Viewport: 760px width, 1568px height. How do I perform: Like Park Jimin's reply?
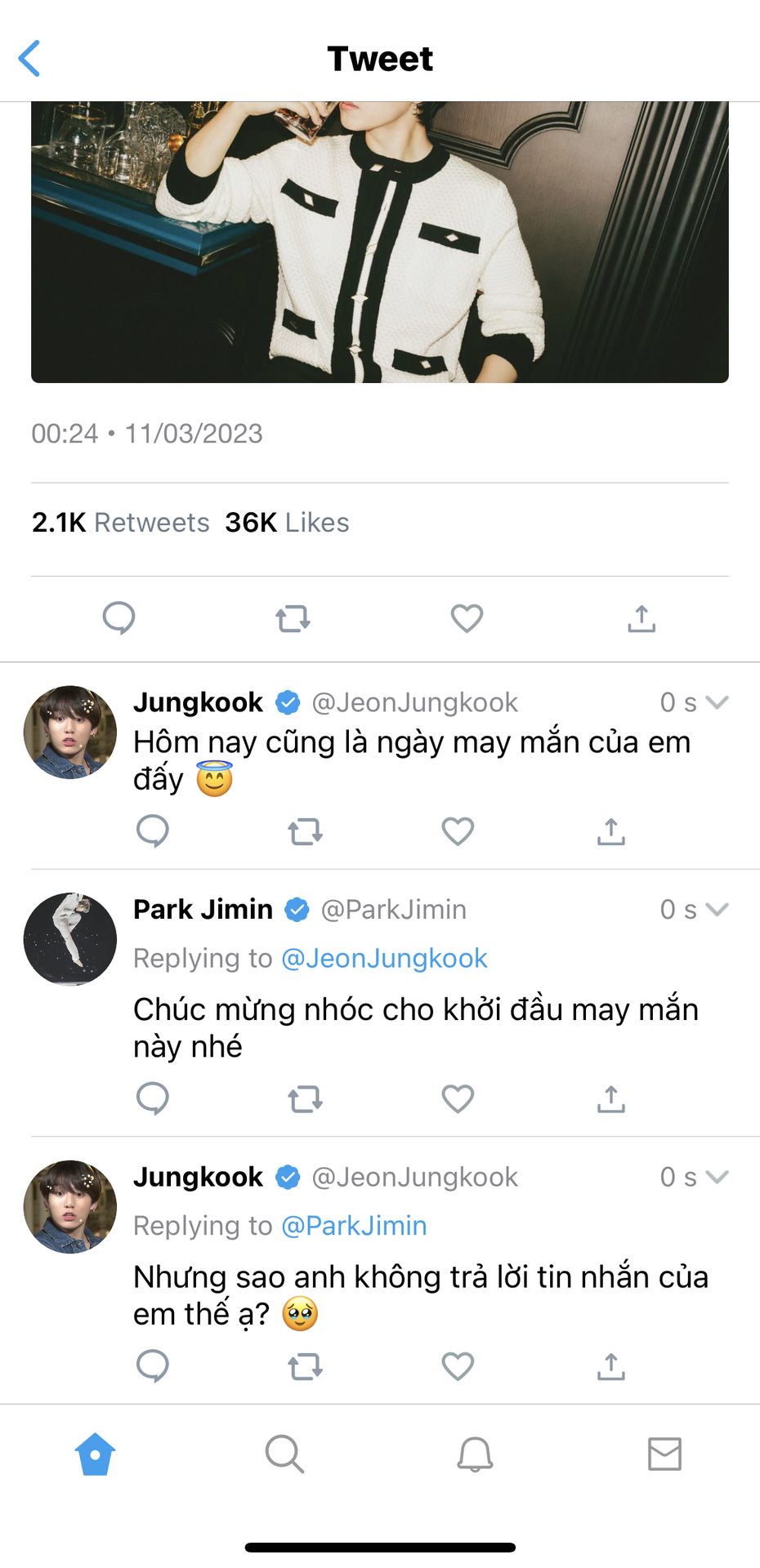(458, 1099)
